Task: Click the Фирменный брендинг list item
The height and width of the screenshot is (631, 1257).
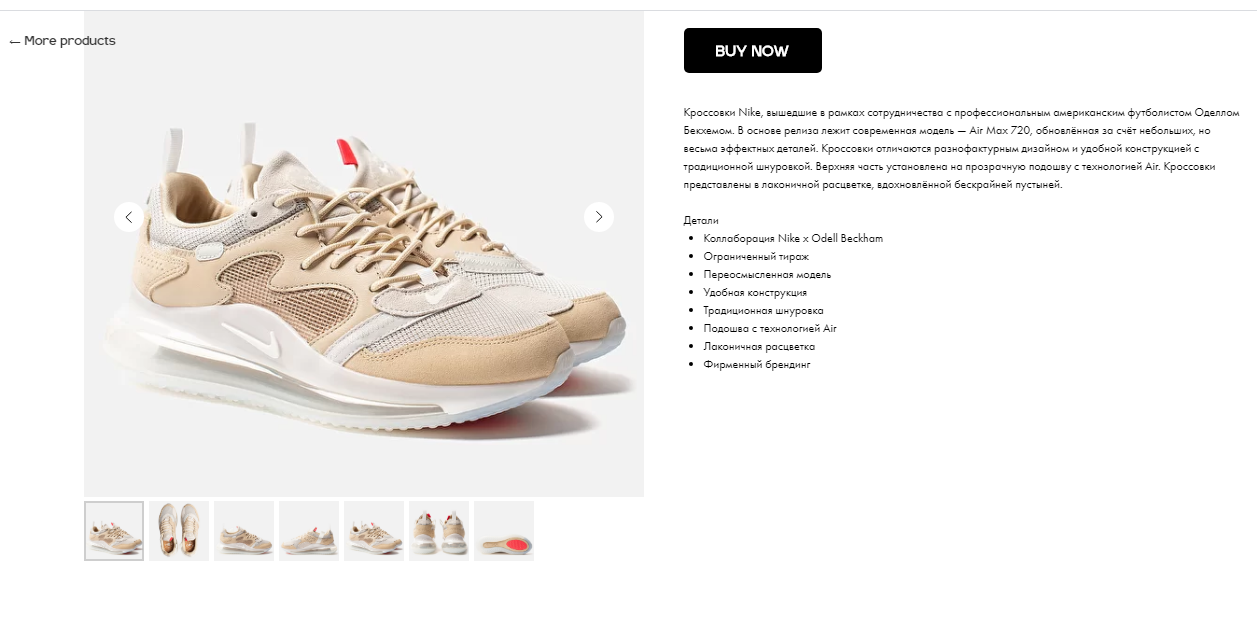Action: pyautogui.click(x=757, y=364)
